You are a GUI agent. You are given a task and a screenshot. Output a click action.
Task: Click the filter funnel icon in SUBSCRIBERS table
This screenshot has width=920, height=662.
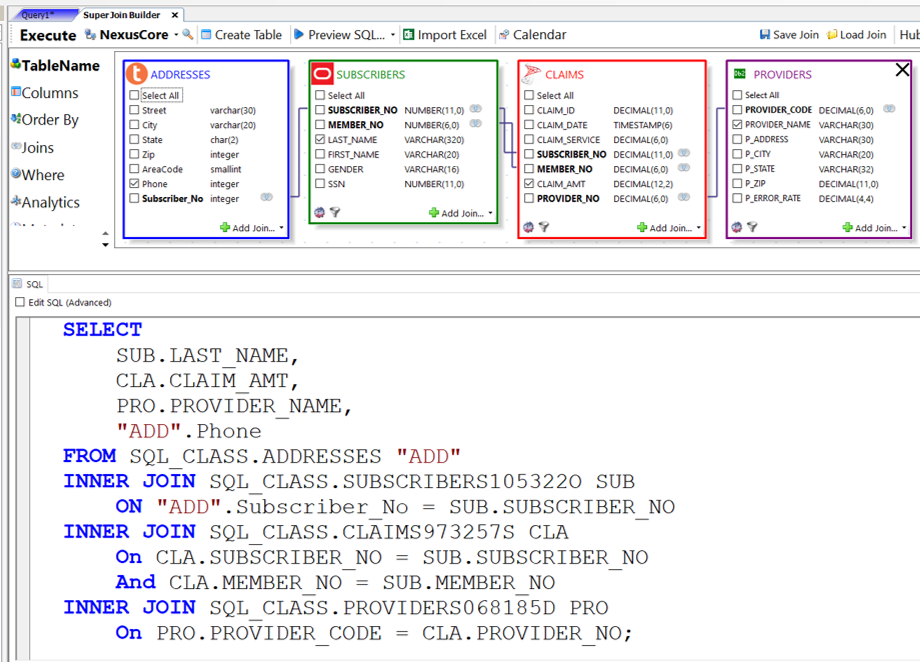[335, 213]
